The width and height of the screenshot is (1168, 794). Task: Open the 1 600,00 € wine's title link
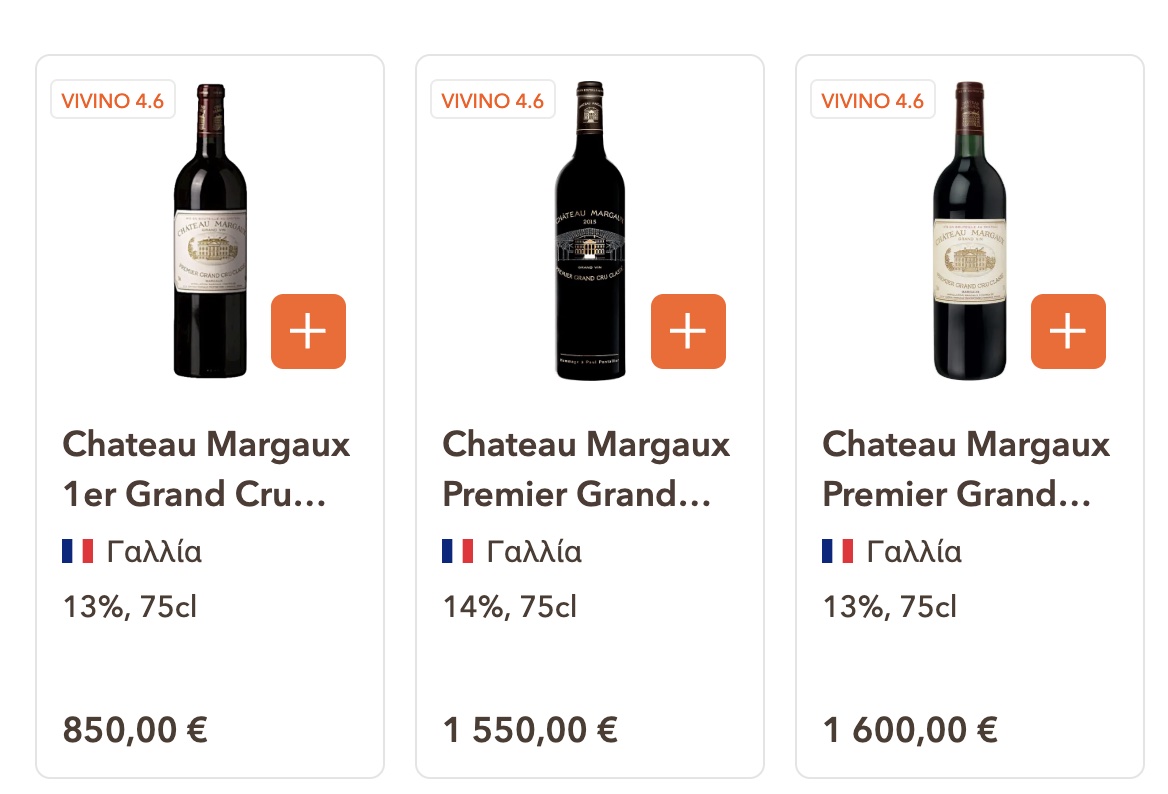click(x=966, y=469)
